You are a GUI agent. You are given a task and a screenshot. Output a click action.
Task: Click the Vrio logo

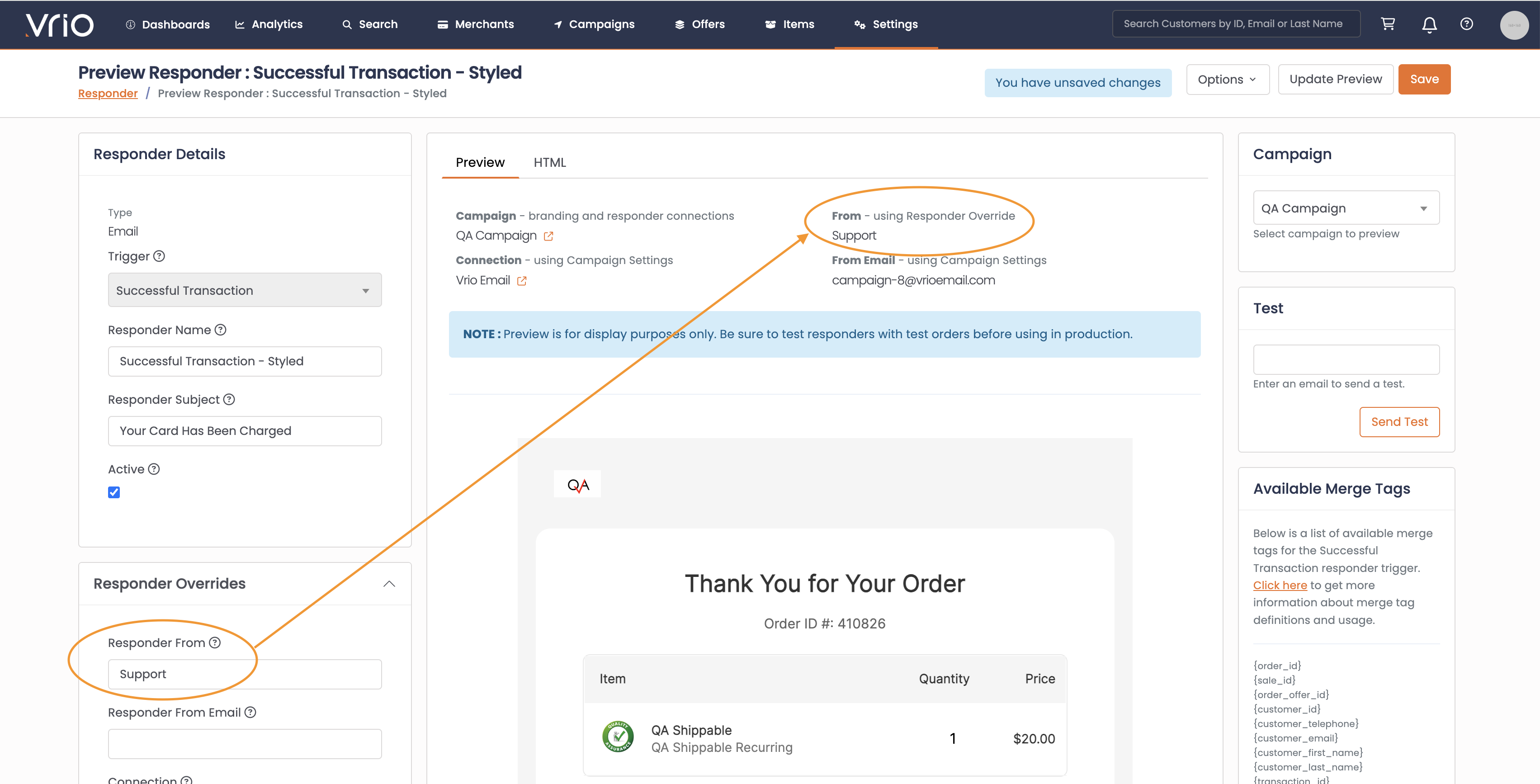click(x=59, y=24)
